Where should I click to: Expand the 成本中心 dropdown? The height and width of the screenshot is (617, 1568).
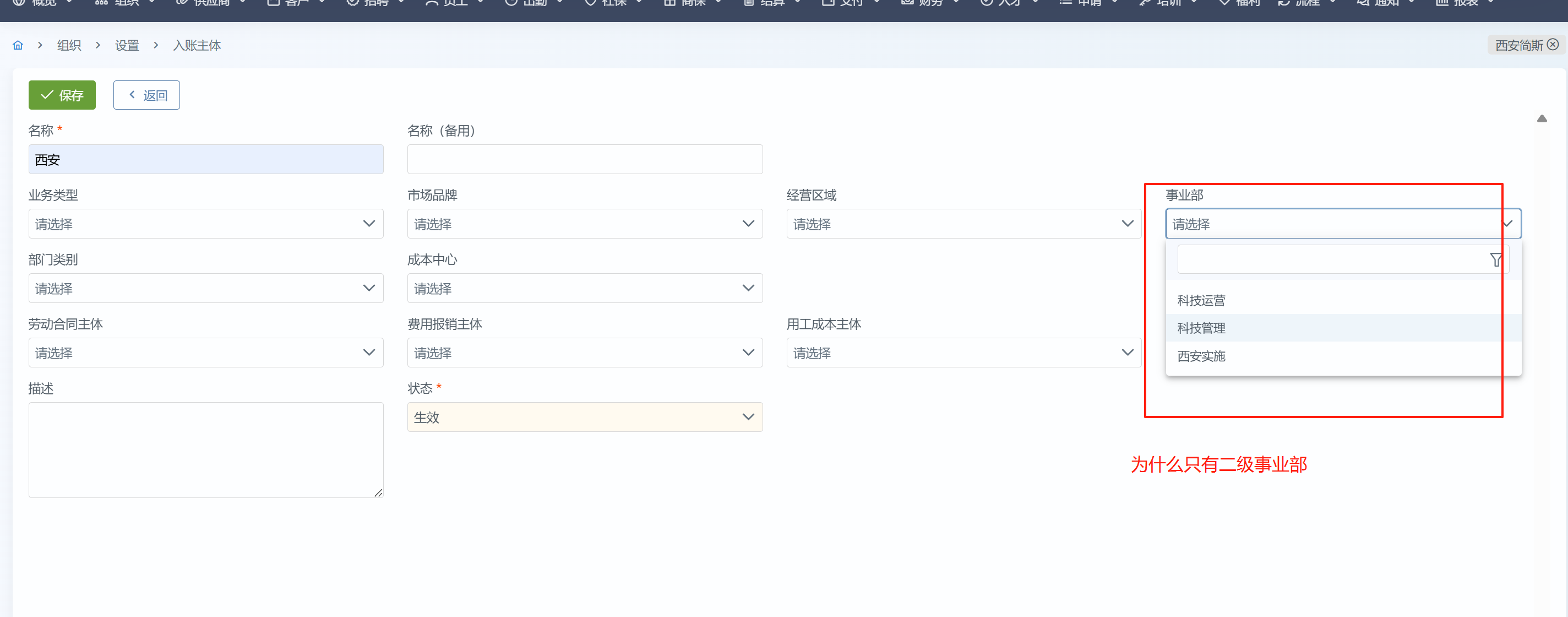click(584, 289)
